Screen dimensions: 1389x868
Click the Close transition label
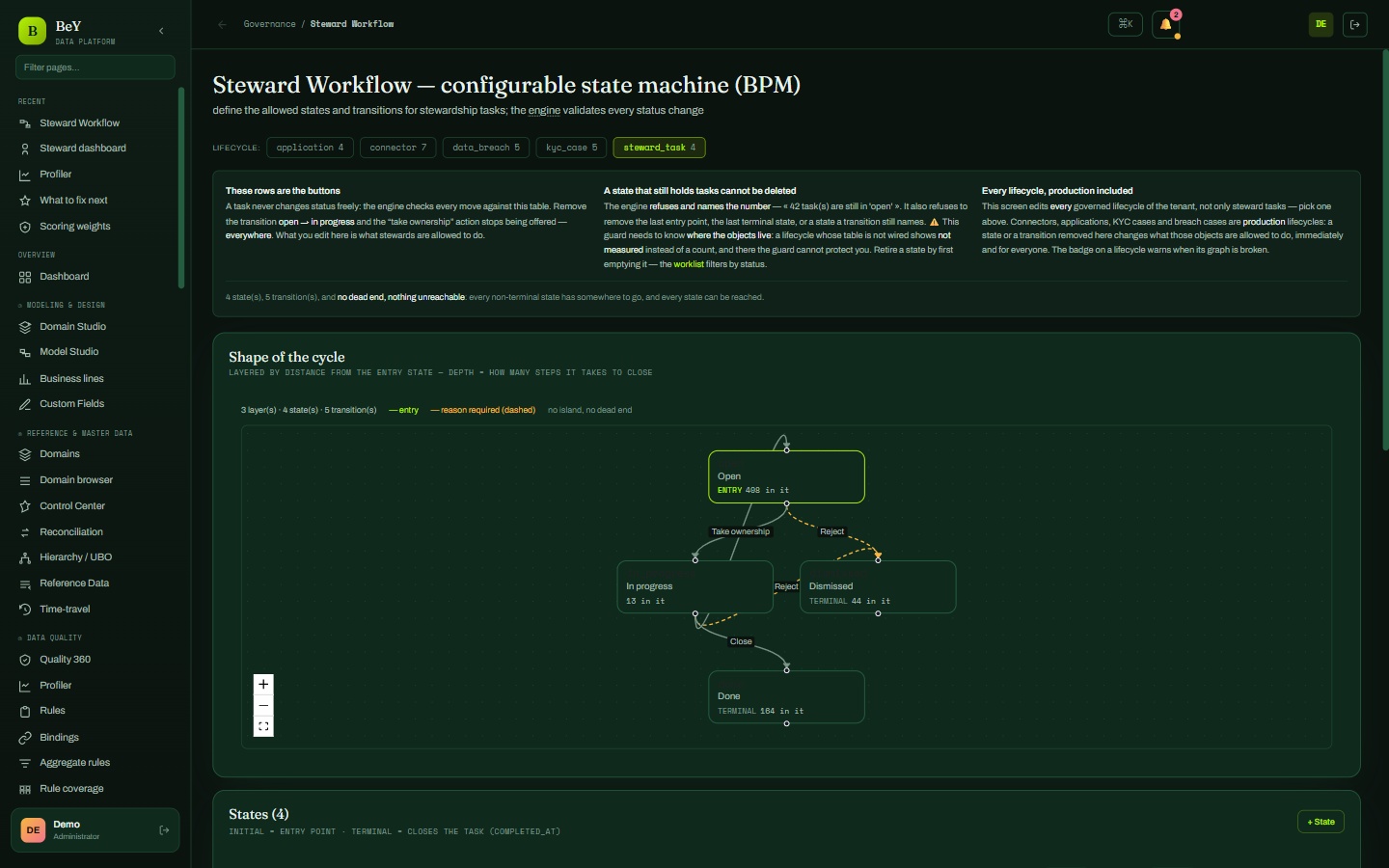[x=741, y=641]
